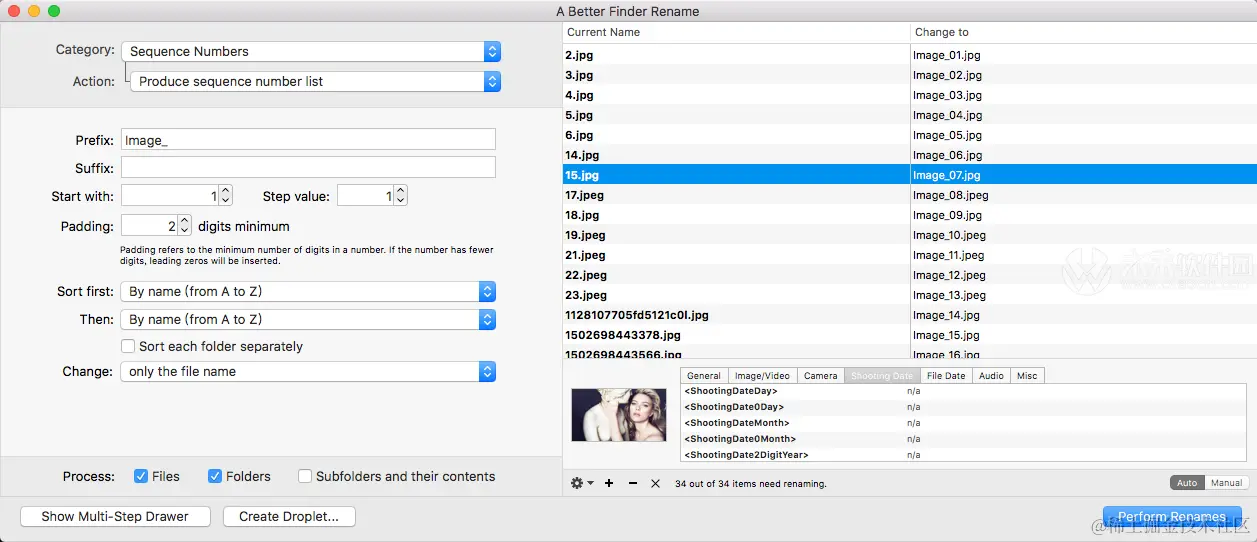Click the Step value number field
Screen dimensions: 1257x542
coord(365,196)
